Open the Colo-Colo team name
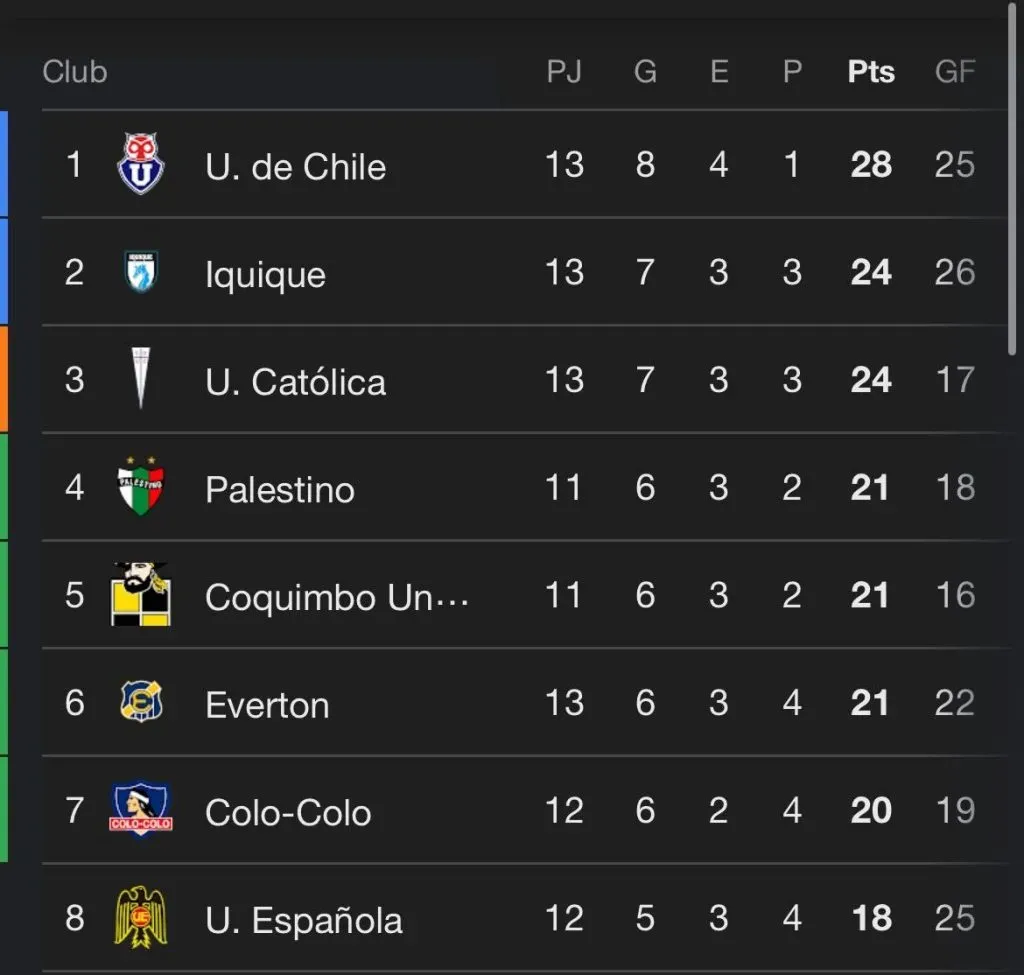Image resolution: width=1024 pixels, height=975 pixels. coord(288,812)
